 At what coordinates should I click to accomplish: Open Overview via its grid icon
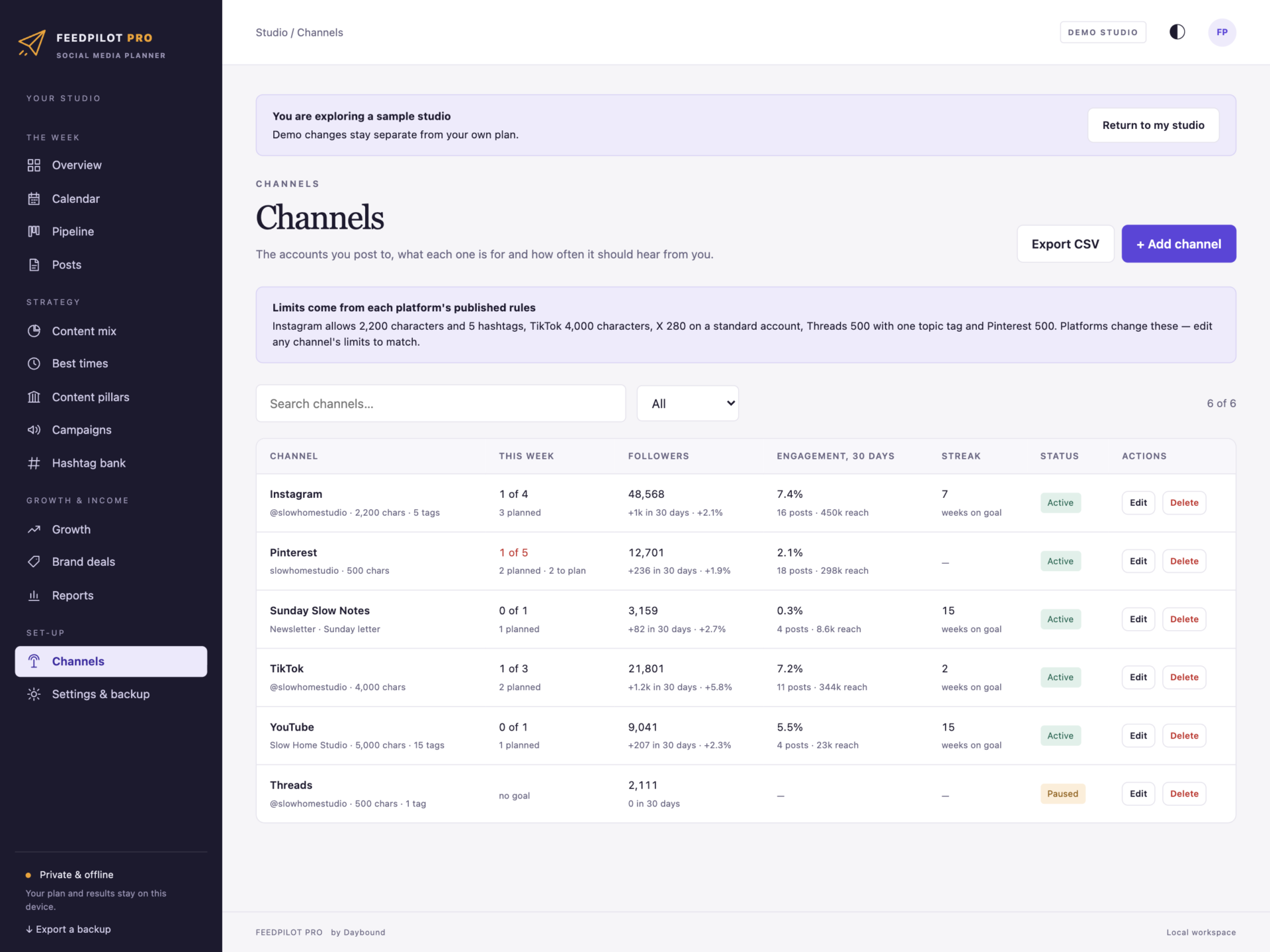[34, 165]
